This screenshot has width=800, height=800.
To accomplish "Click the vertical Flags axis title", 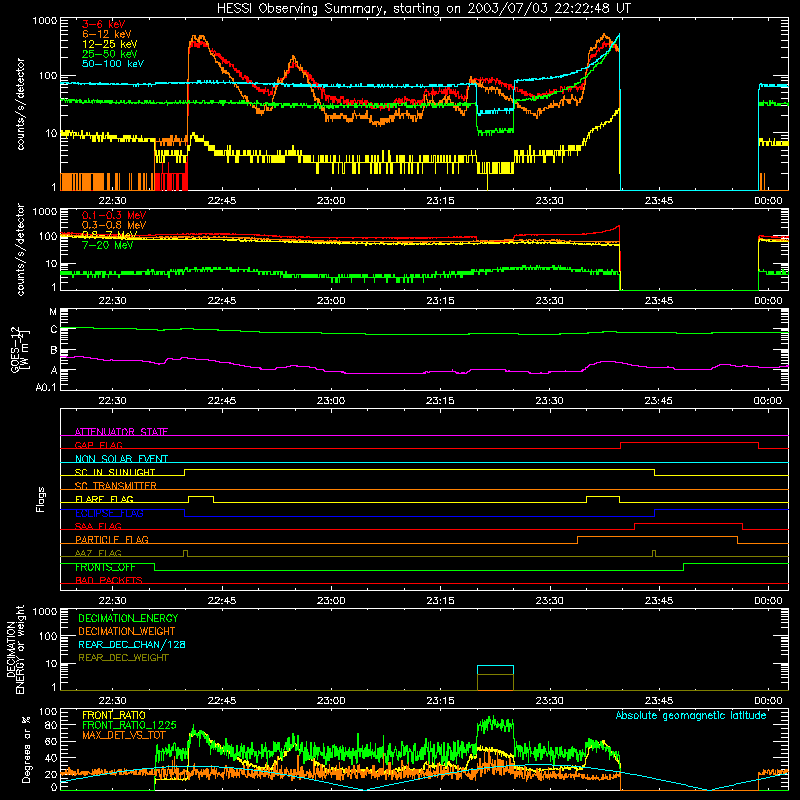I will (41, 499).
